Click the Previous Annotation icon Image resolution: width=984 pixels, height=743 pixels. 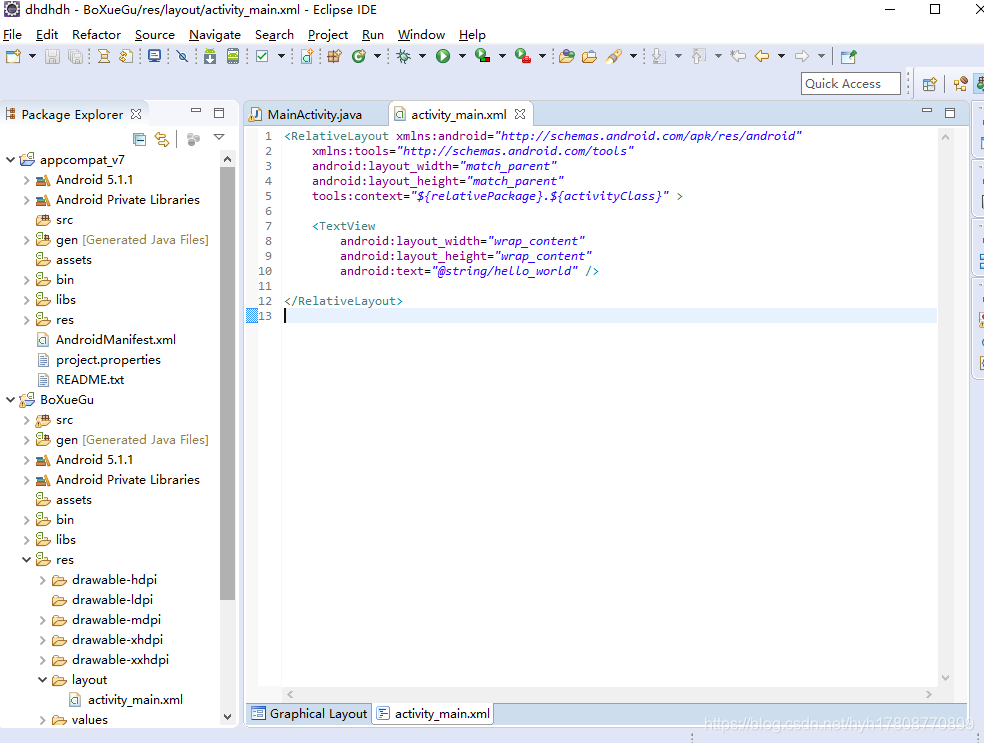[698, 56]
